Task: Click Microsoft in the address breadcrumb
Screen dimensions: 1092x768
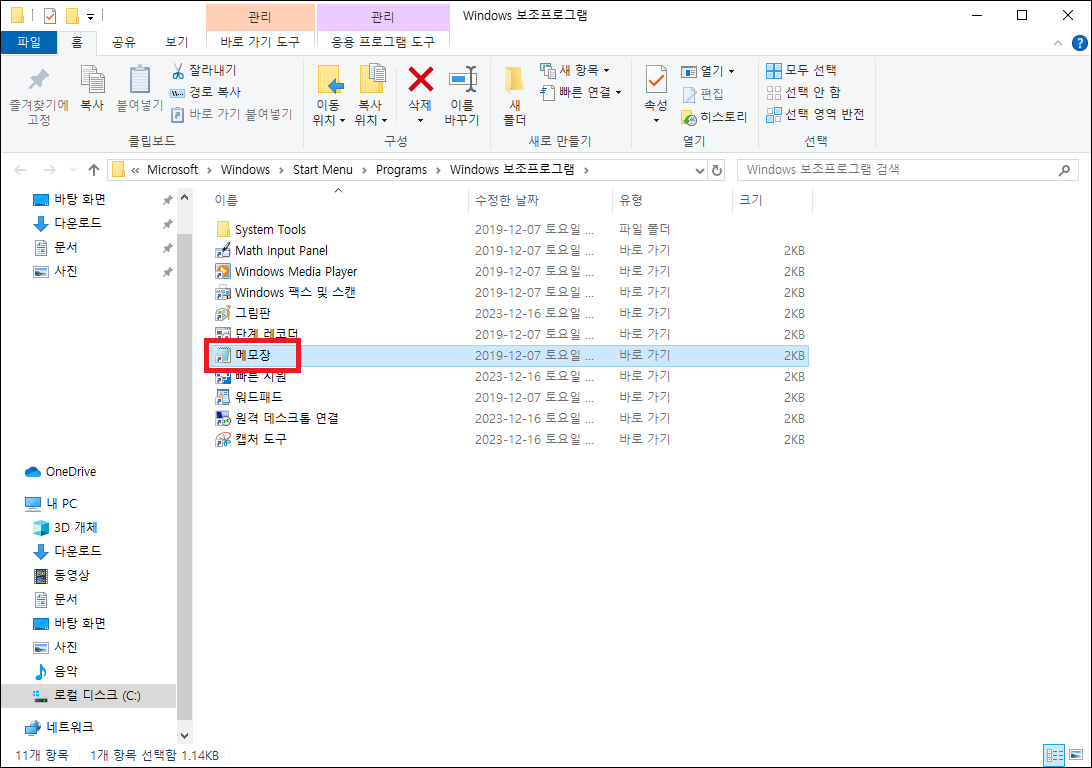Action: [172, 170]
